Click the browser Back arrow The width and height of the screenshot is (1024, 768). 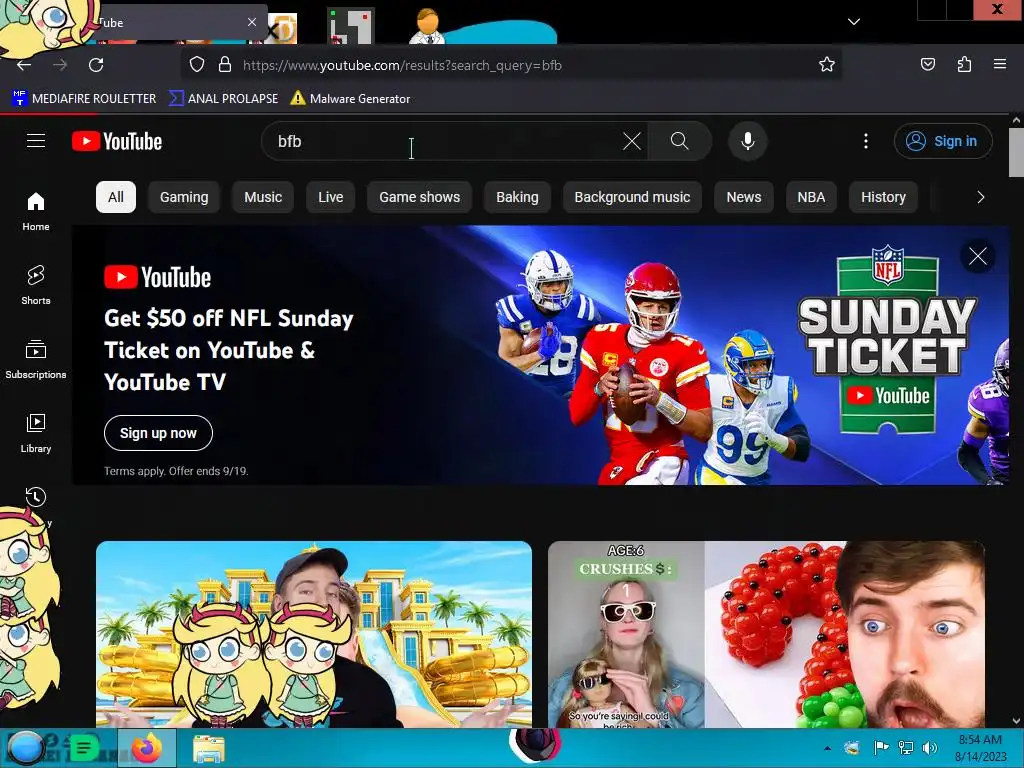(24, 65)
